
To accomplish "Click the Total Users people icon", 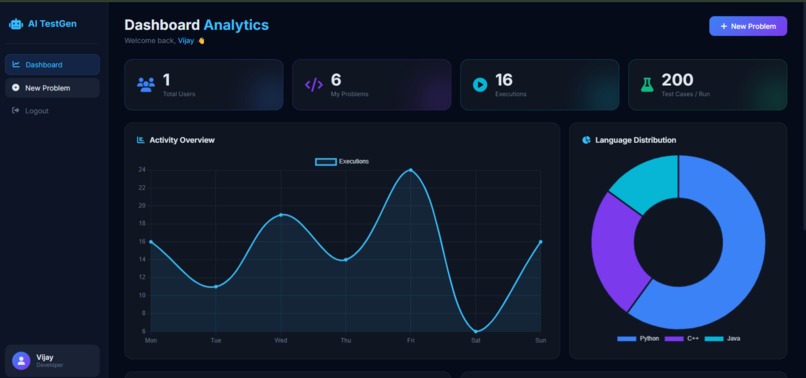I will click(x=145, y=84).
